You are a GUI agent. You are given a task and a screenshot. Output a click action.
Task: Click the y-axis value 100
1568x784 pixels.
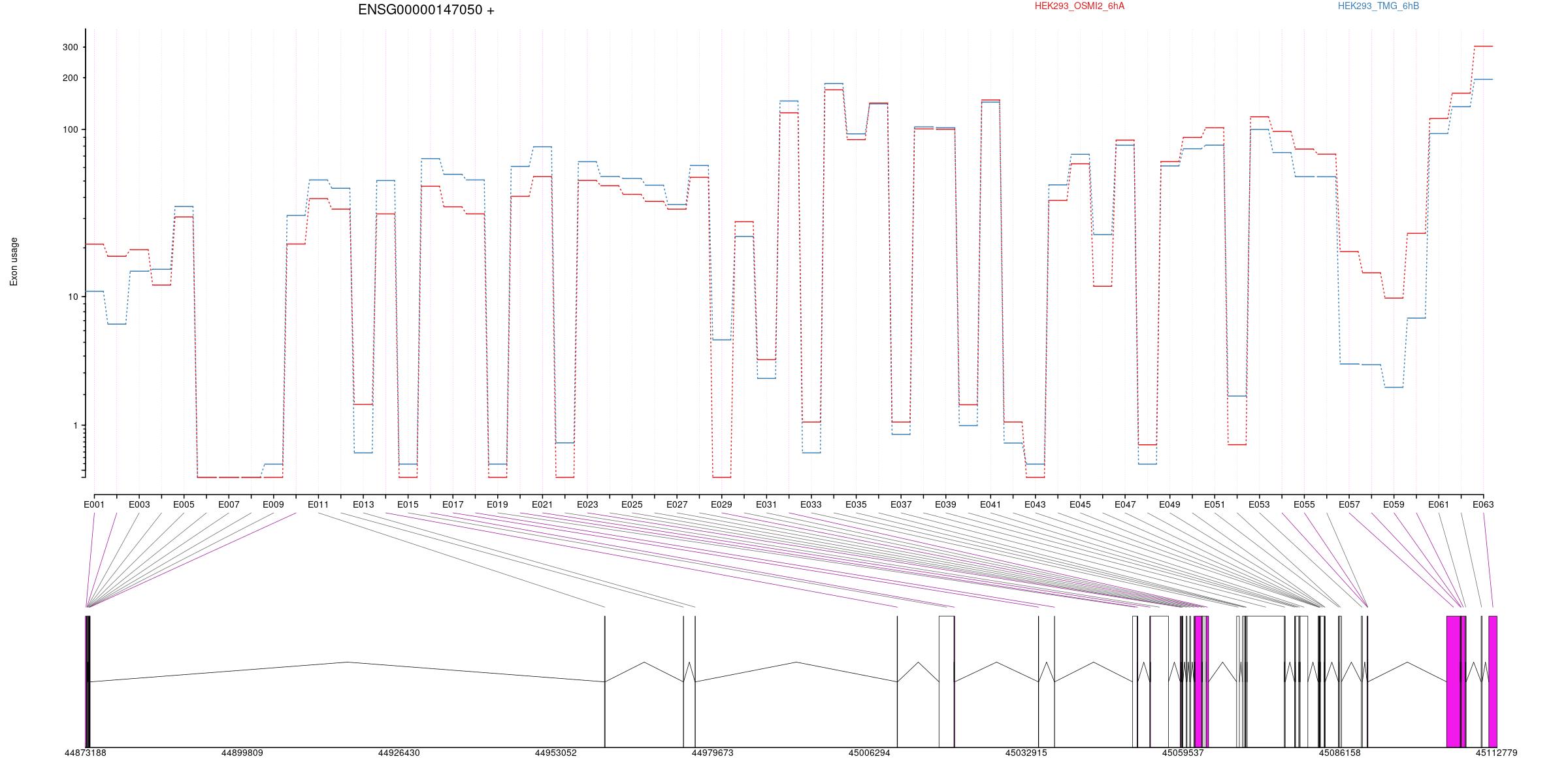[x=70, y=129]
